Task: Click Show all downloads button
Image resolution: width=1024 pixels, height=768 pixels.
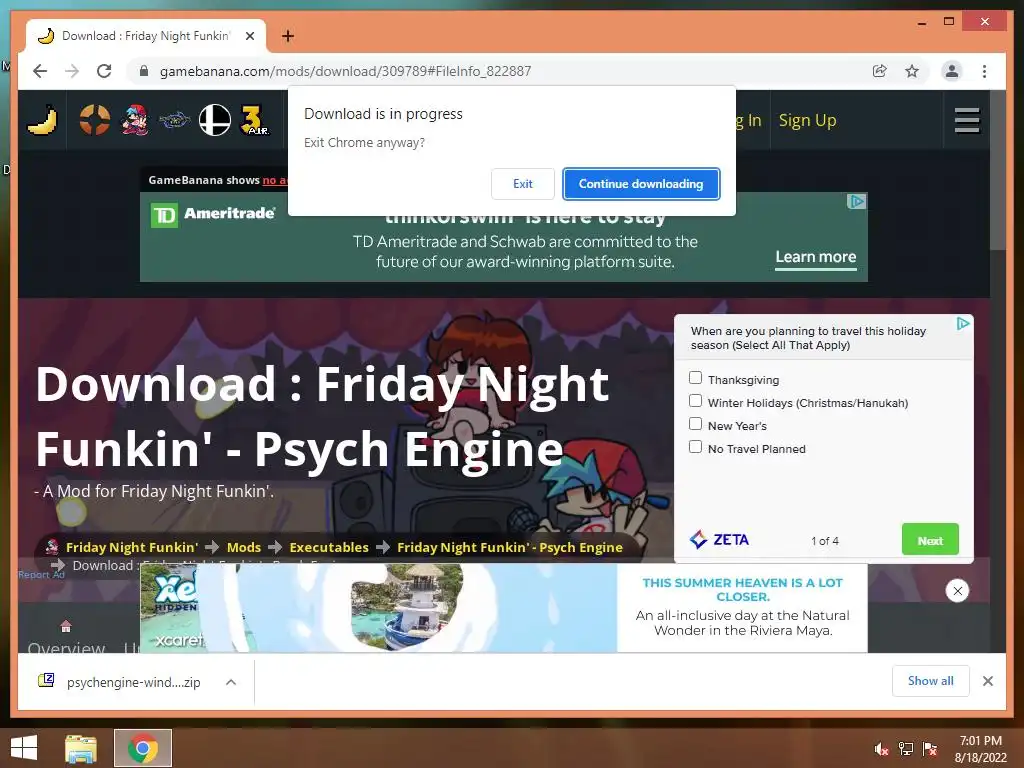Action: tap(931, 681)
